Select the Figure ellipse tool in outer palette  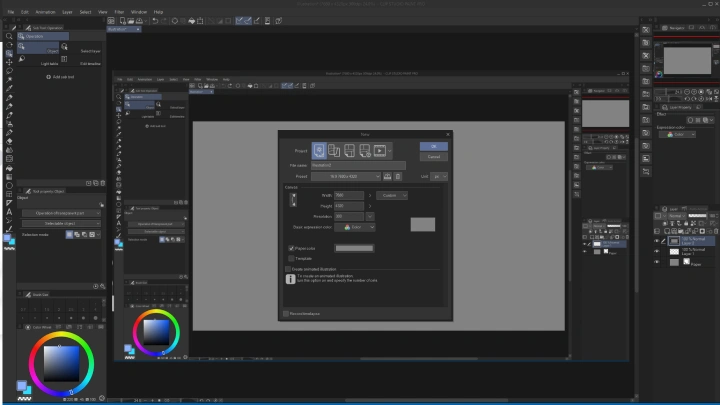point(9,186)
